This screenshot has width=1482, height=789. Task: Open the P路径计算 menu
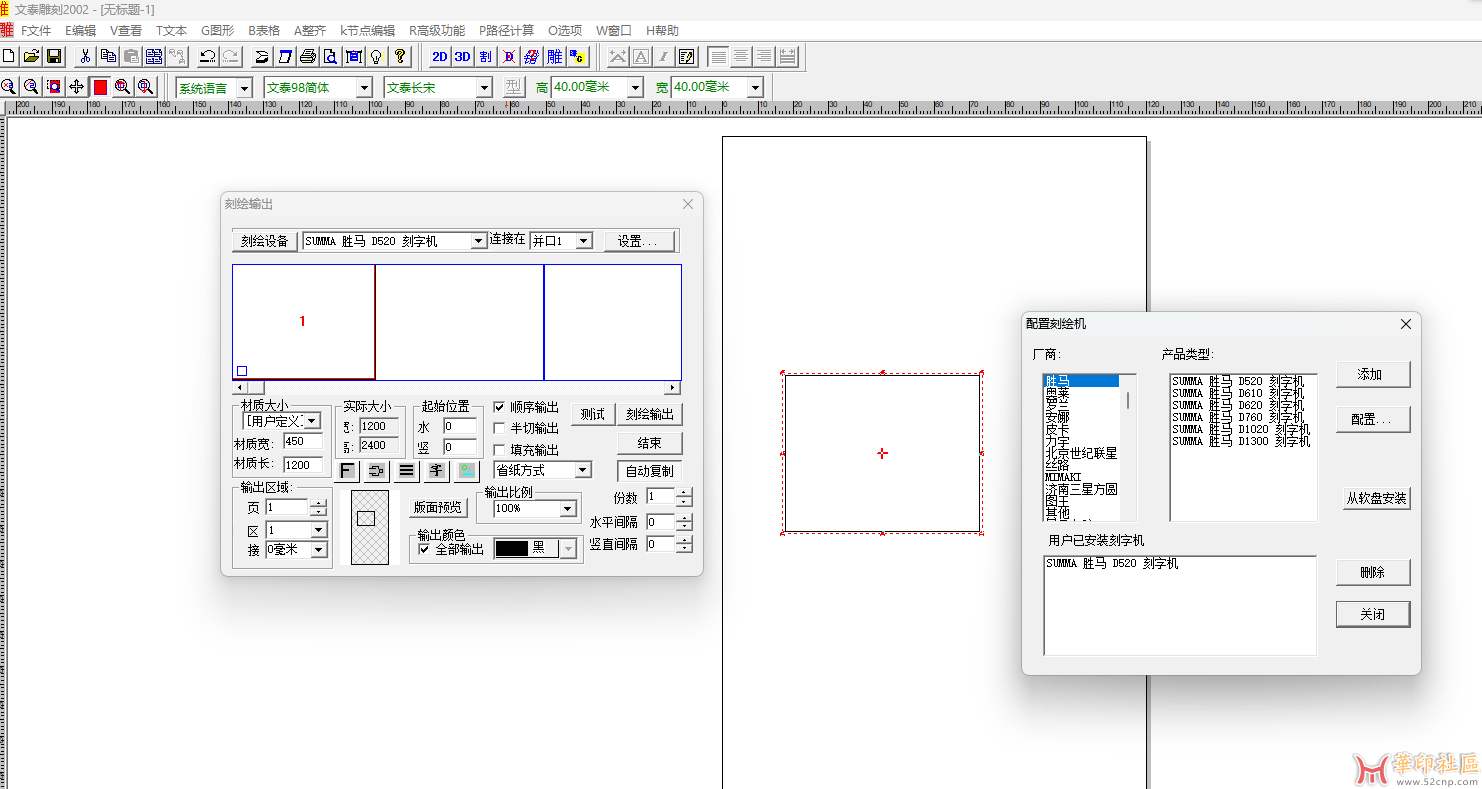tap(507, 31)
